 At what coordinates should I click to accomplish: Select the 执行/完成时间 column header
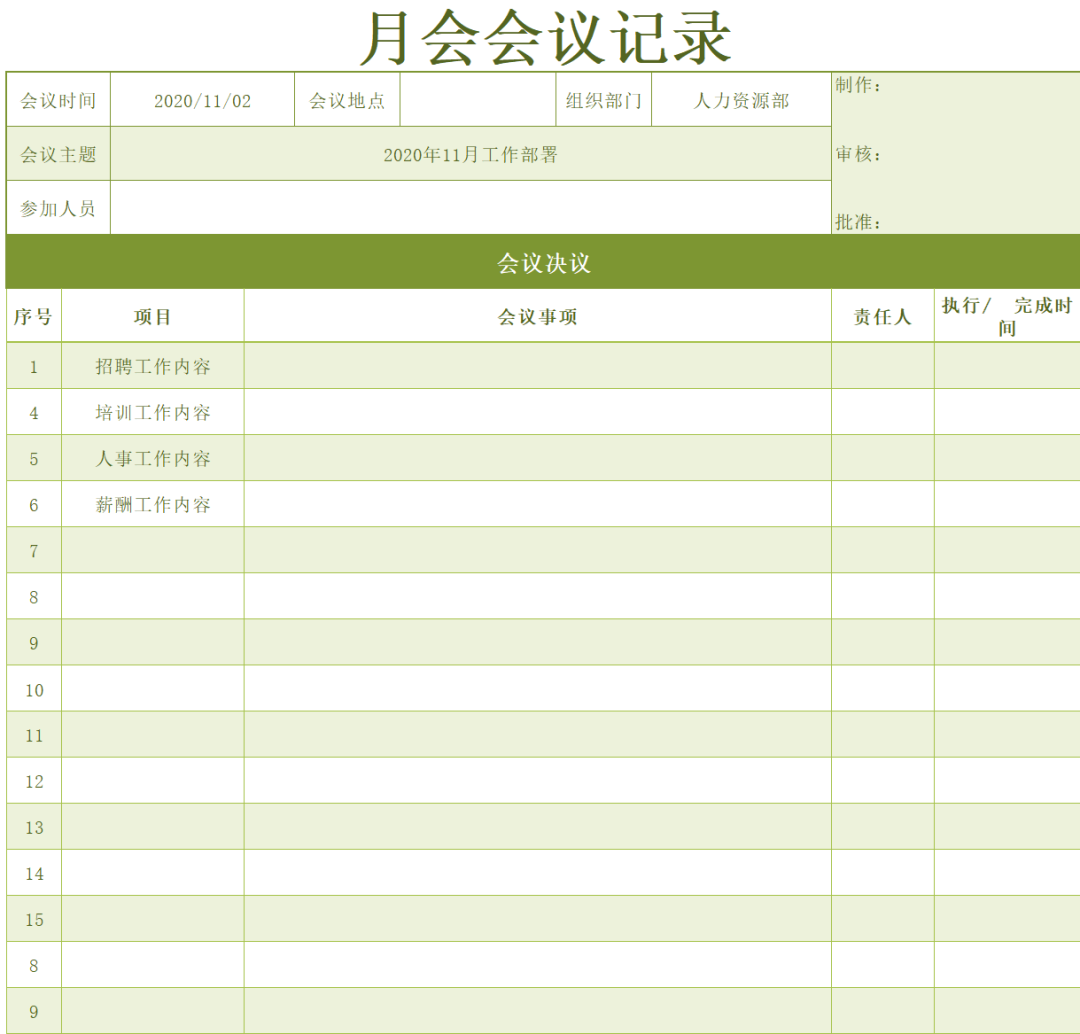(1007, 316)
